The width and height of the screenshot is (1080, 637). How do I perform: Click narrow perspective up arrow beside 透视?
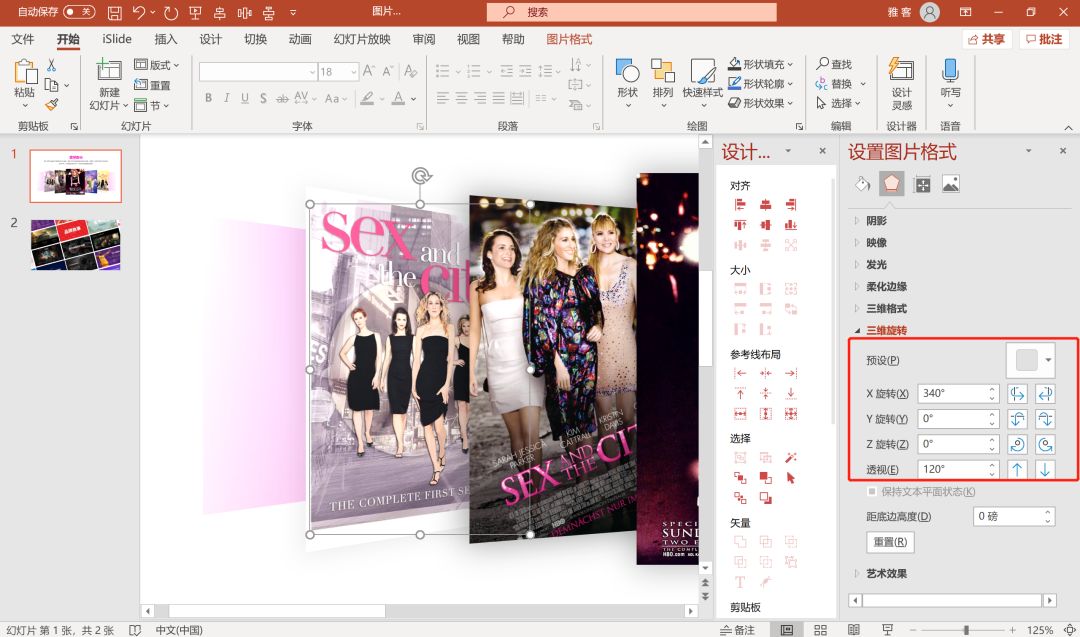pyautogui.click(x=1017, y=469)
